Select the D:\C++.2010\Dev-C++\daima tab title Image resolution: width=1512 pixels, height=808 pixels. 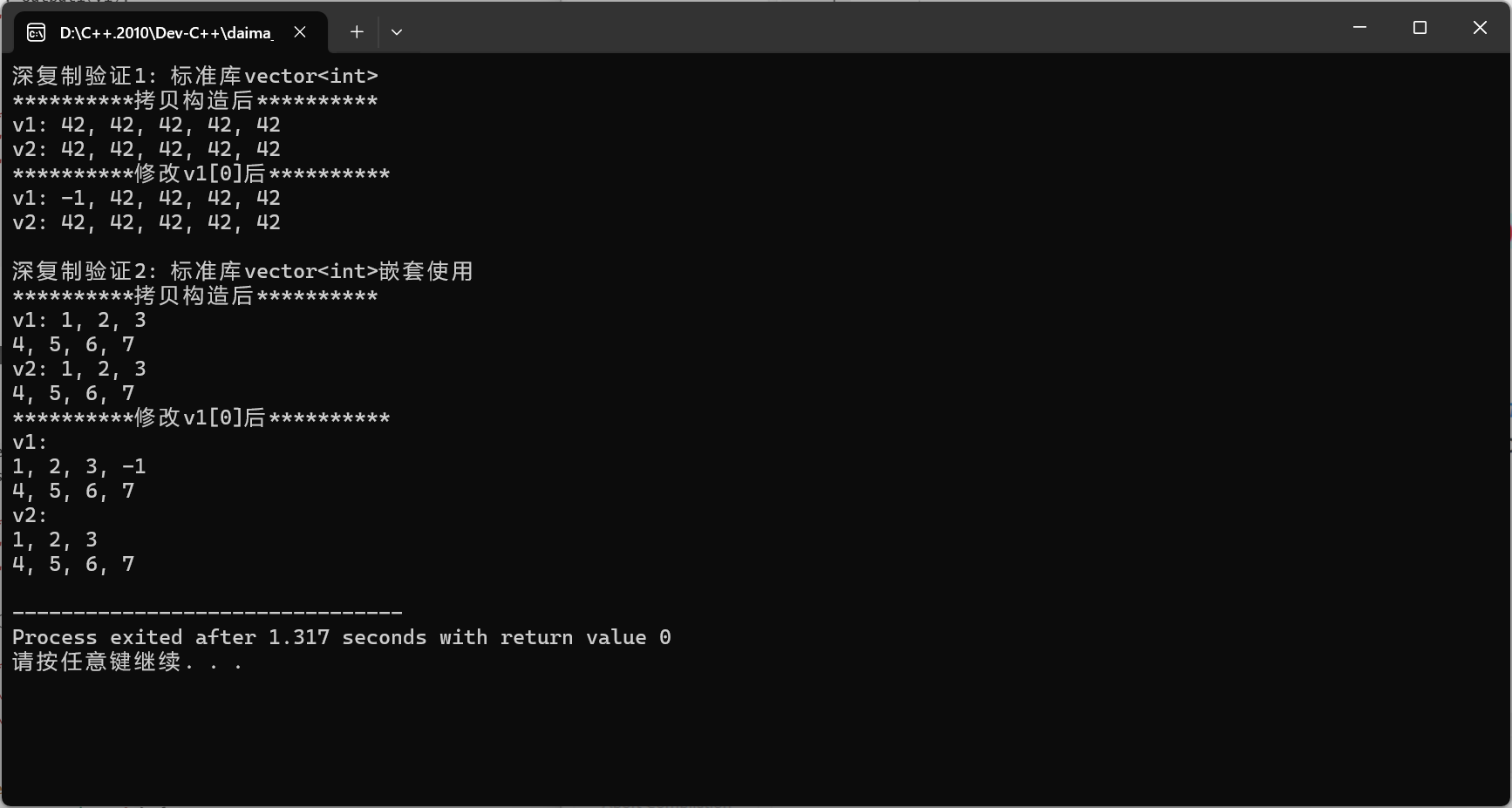point(167,33)
